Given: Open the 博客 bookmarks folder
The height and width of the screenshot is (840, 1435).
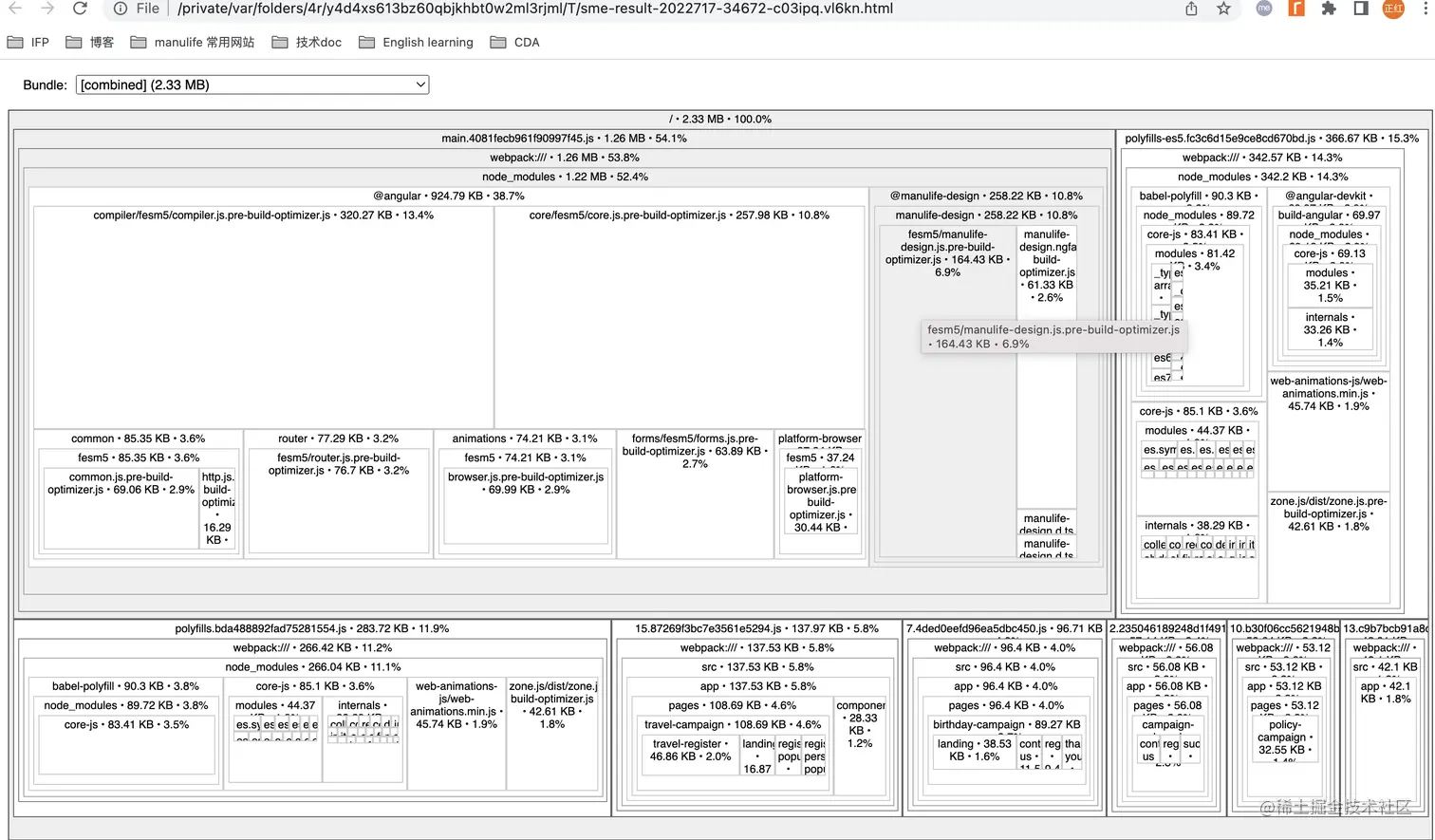Looking at the screenshot, I should (x=90, y=43).
